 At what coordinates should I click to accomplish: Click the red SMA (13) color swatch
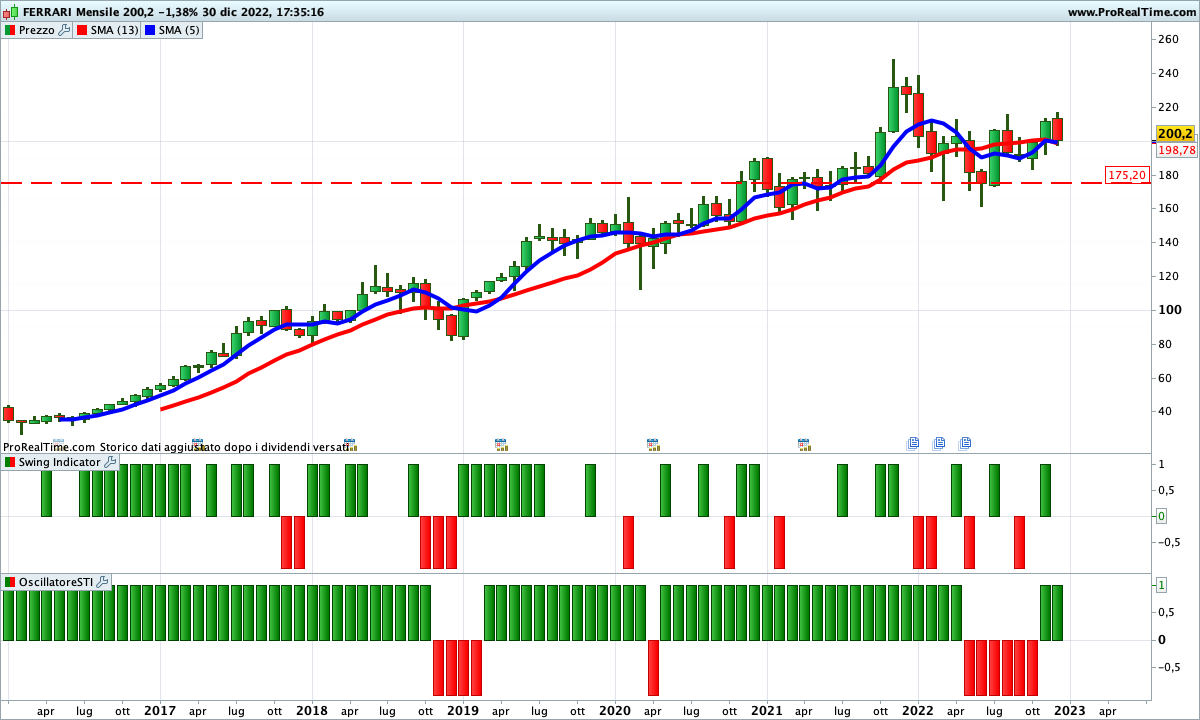(x=82, y=30)
